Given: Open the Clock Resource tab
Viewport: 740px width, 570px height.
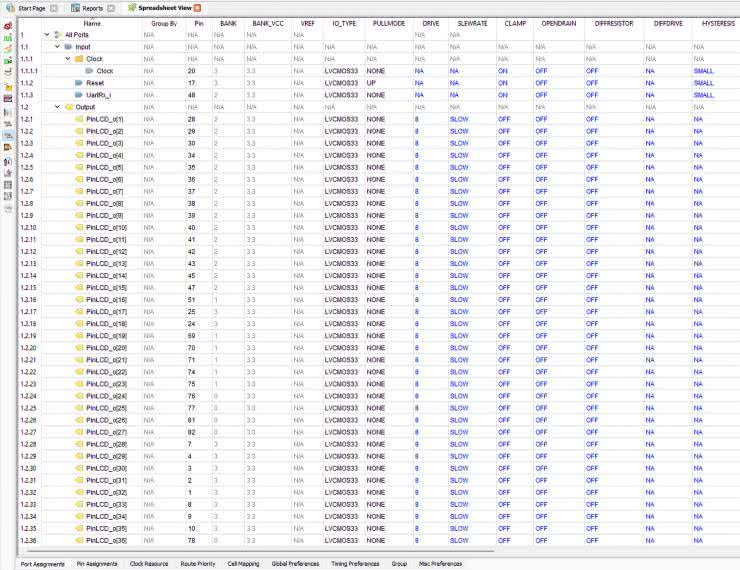Looking at the screenshot, I should coord(149,564).
